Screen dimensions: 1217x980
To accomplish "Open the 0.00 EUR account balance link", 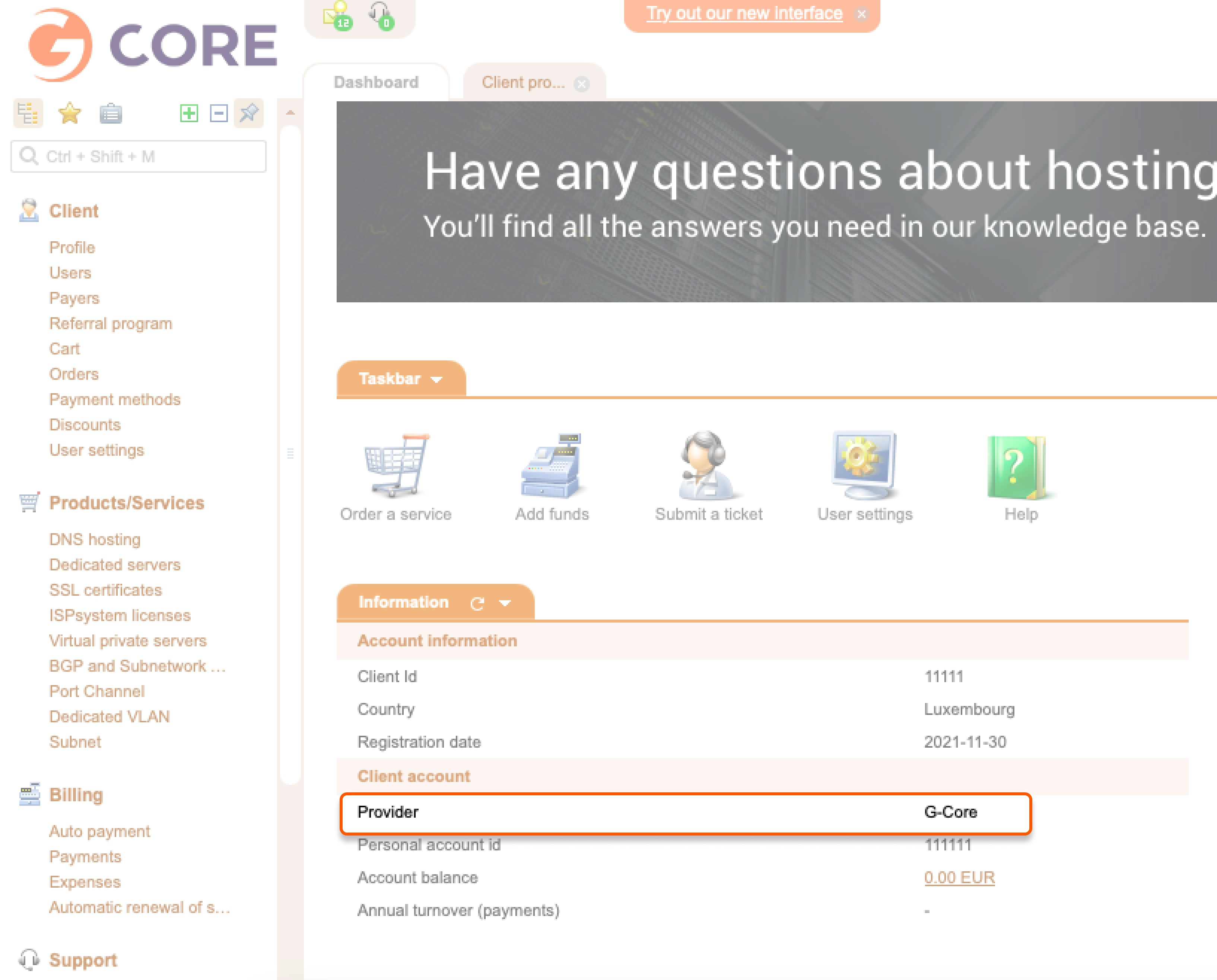I will coord(959,877).
